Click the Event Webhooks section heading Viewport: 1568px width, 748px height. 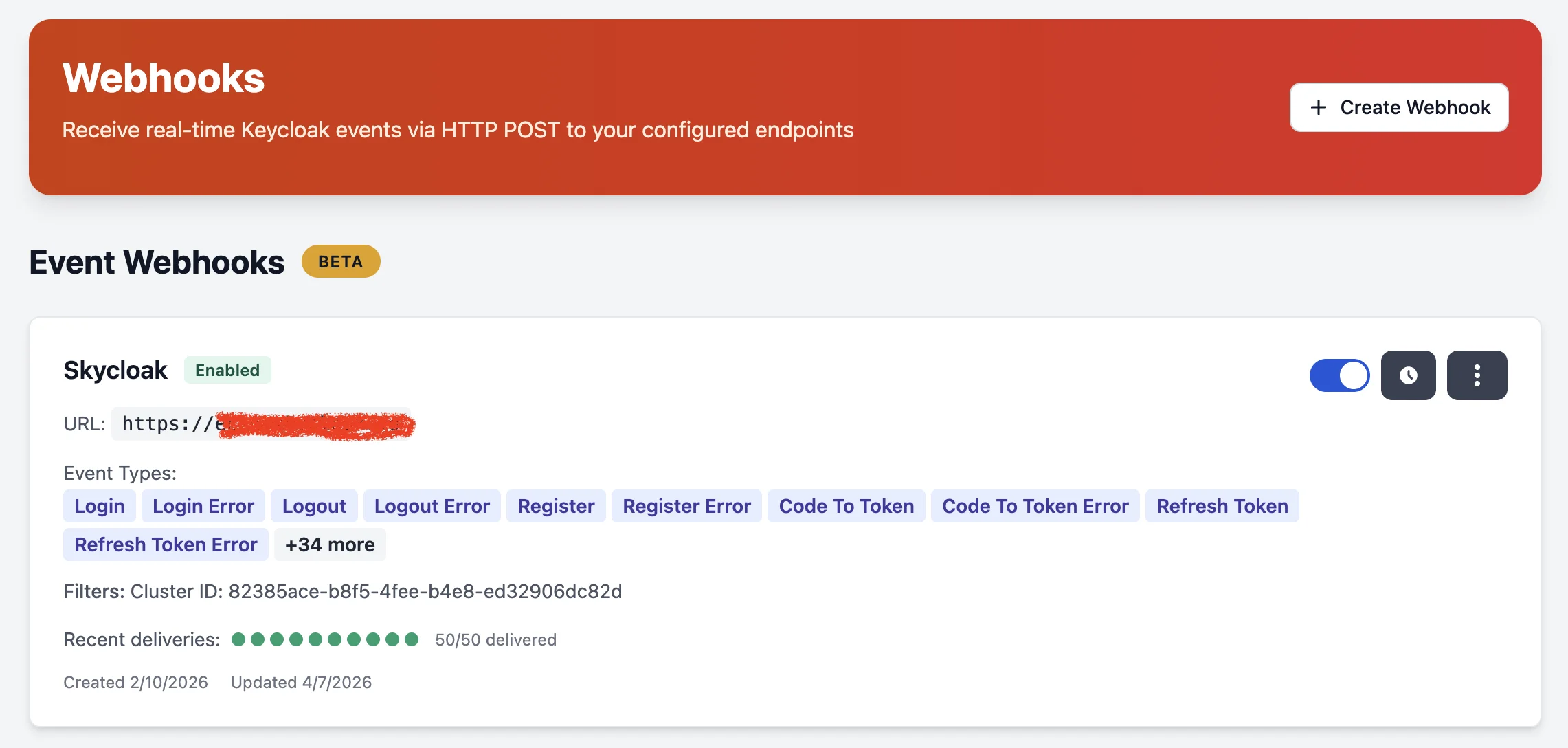coord(157,262)
